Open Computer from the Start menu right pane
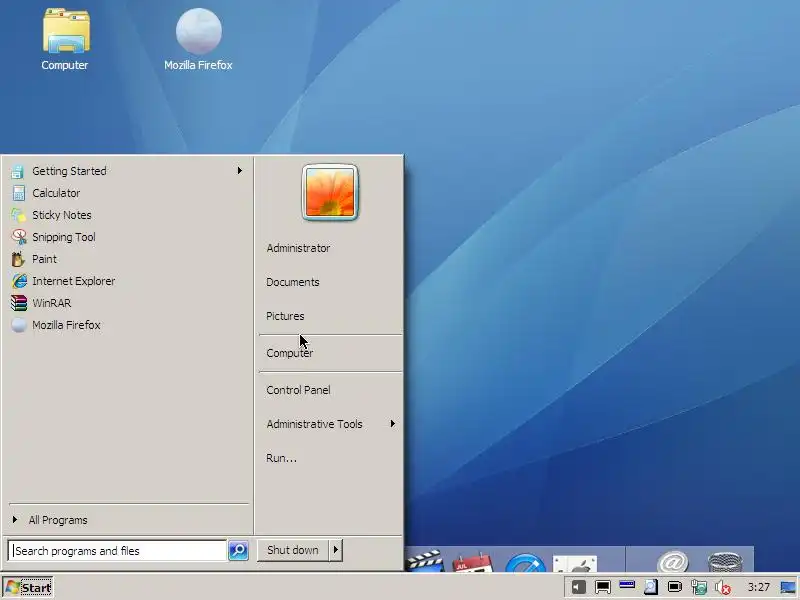 pyautogui.click(x=290, y=353)
